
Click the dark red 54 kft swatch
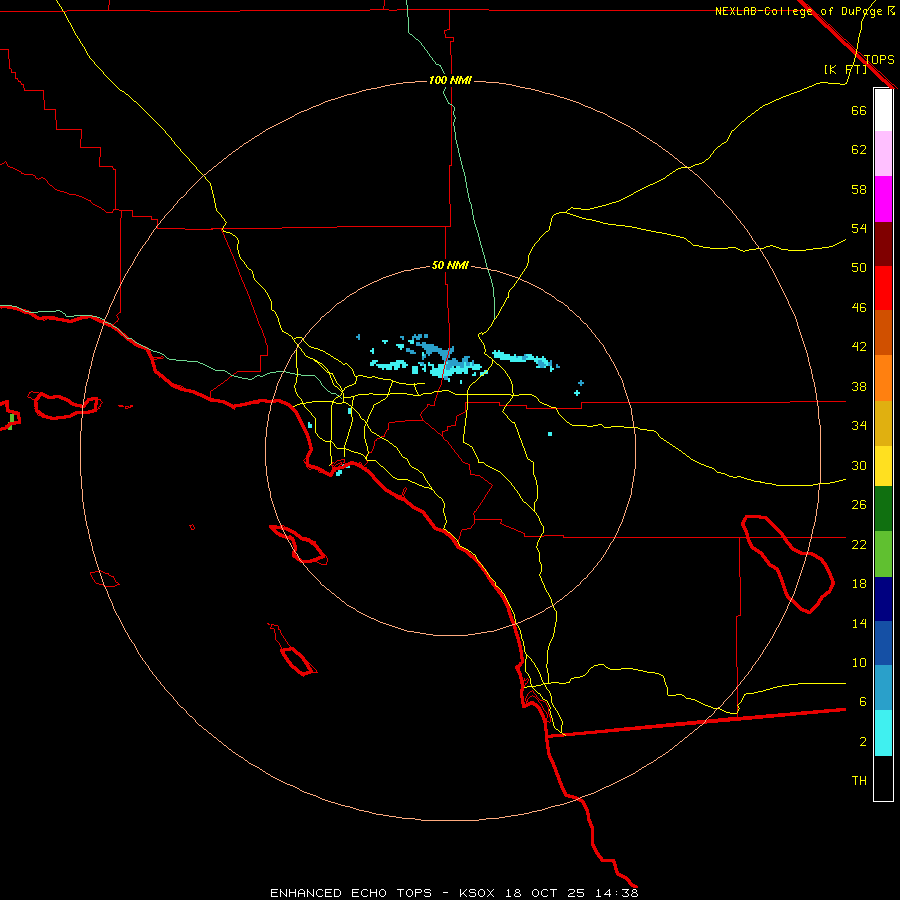(x=883, y=244)
